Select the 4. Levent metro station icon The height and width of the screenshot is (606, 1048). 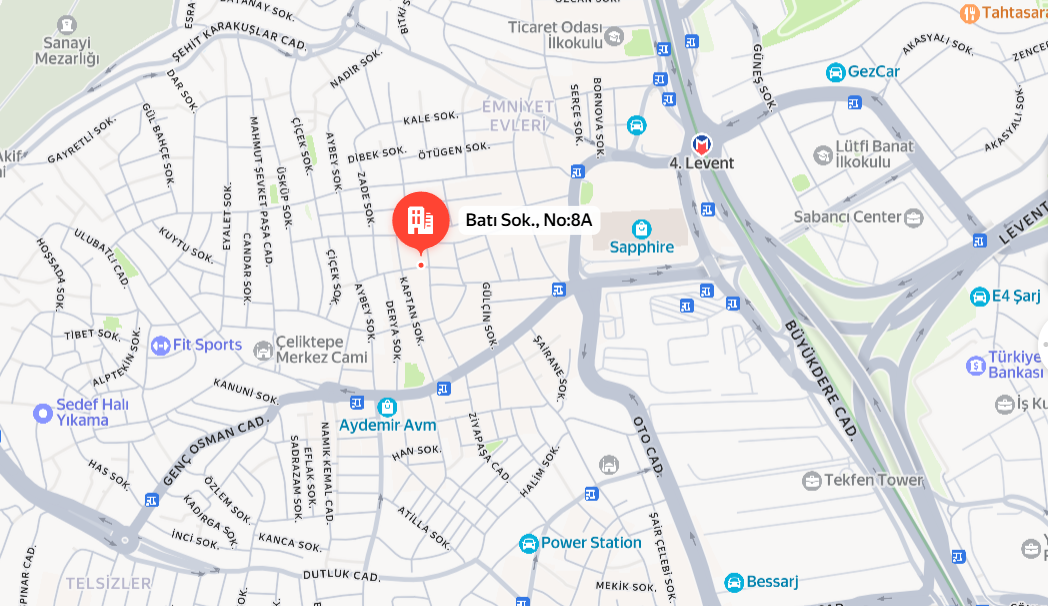701,144
